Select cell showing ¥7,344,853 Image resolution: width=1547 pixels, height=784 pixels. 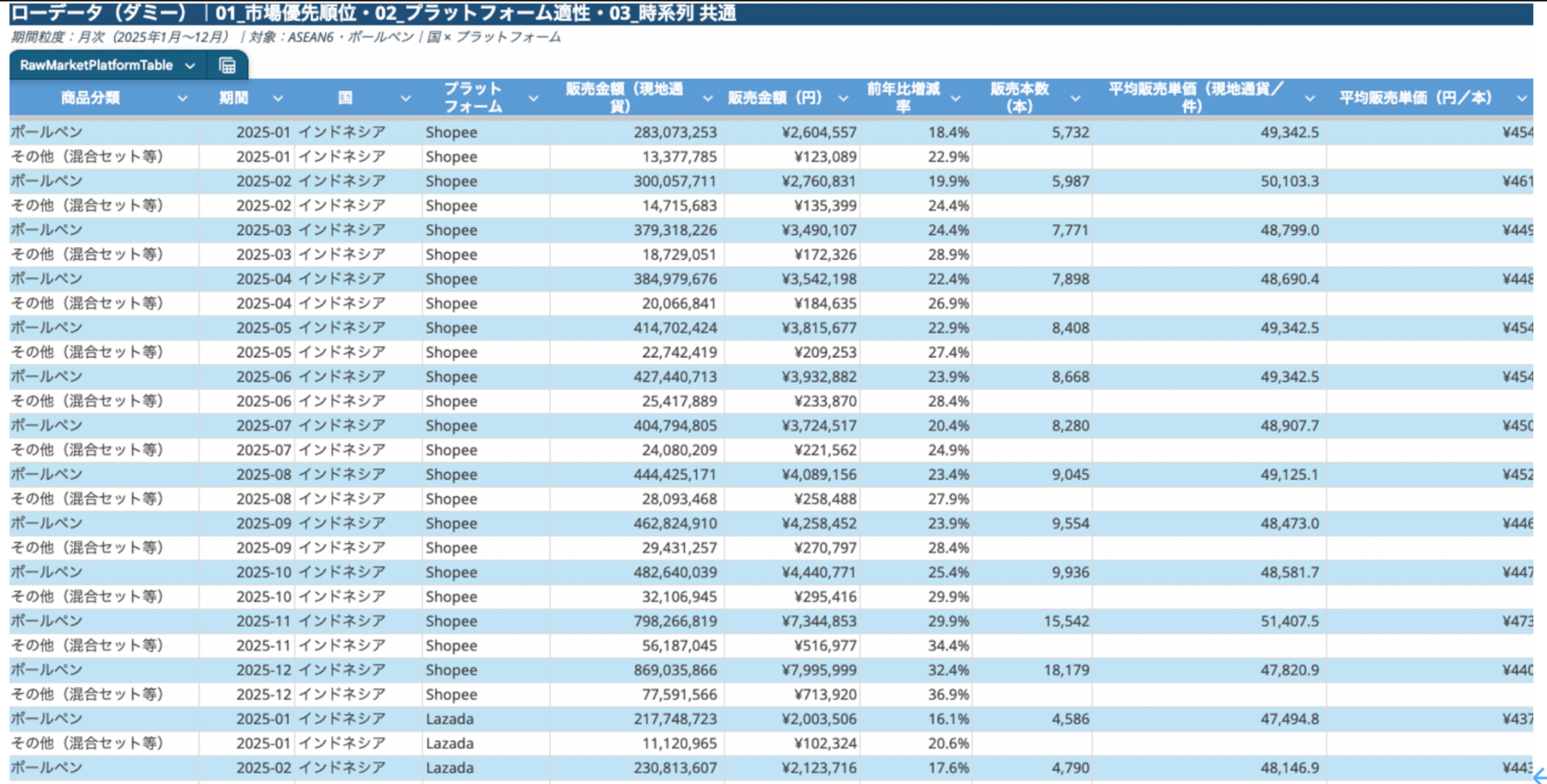(792, 621)
